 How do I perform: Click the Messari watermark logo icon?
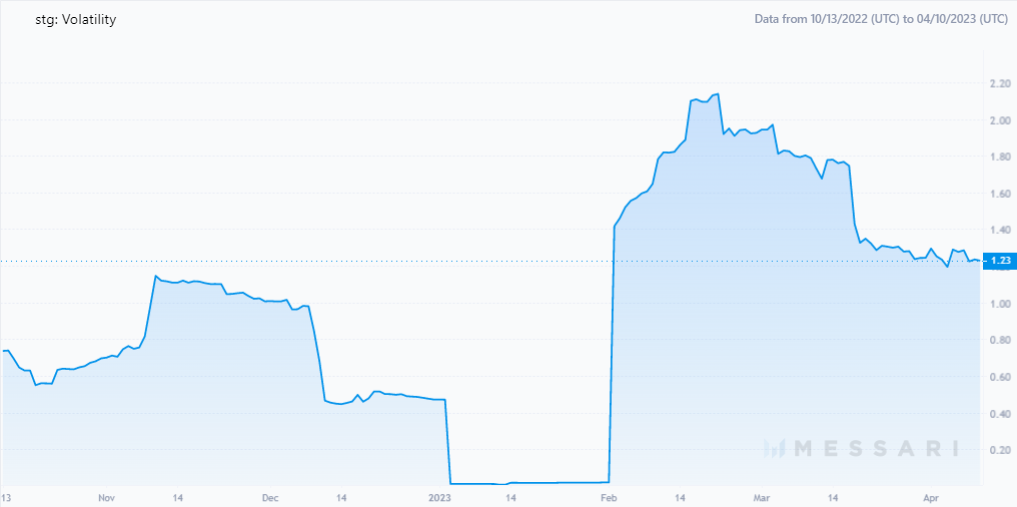[x=775, y=448]
